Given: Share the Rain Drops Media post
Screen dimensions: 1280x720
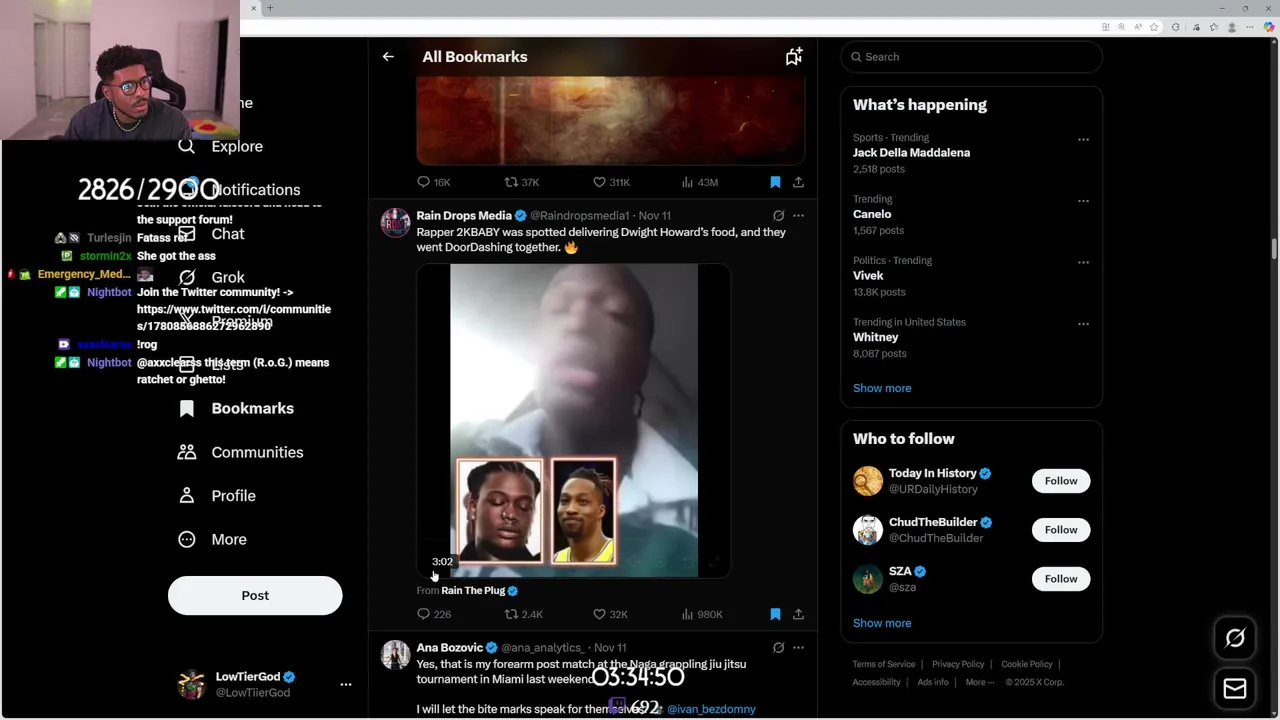Looking at the screenshot, I should [798, 614].
